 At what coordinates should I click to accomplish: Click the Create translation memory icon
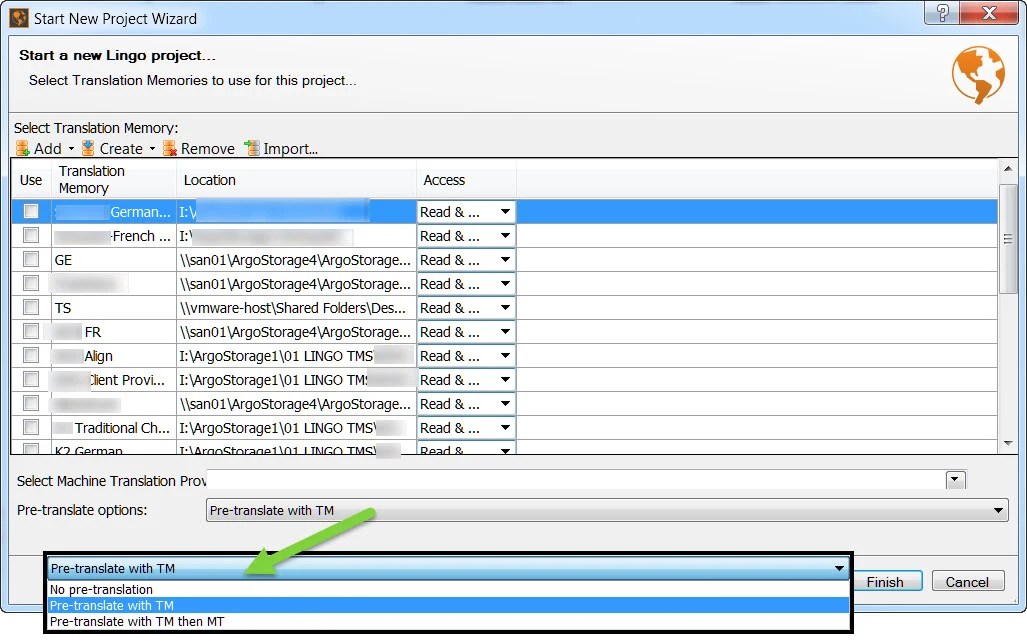pyautogui.click(x=88, y=149)
